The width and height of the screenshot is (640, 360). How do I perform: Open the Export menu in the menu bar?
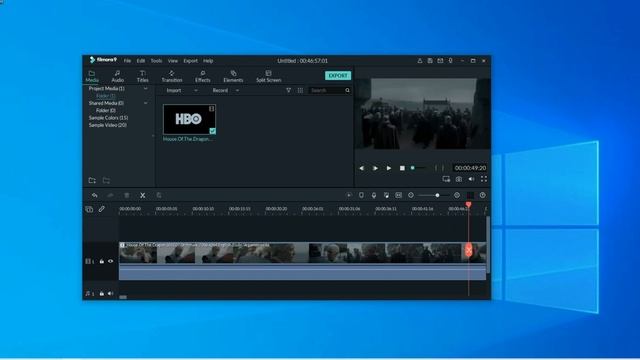[190, 61]
